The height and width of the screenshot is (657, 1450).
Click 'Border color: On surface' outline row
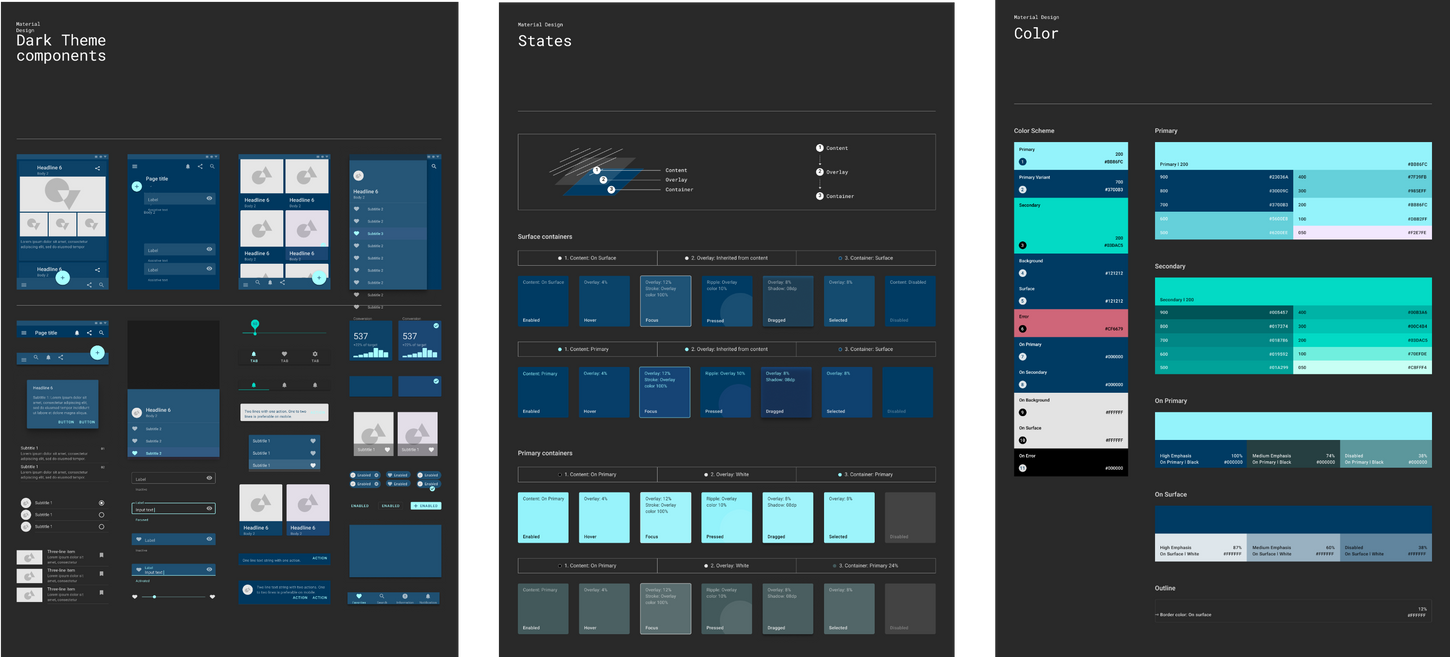point(1293,611)
